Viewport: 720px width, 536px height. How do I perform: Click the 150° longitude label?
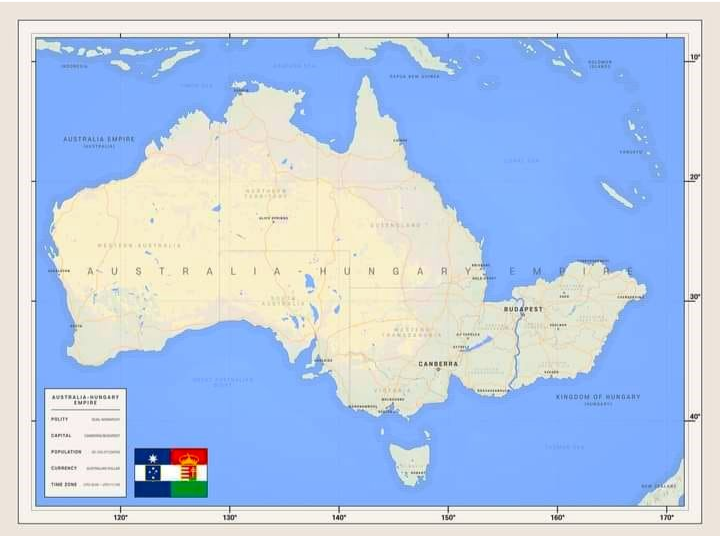coord(449,518)
